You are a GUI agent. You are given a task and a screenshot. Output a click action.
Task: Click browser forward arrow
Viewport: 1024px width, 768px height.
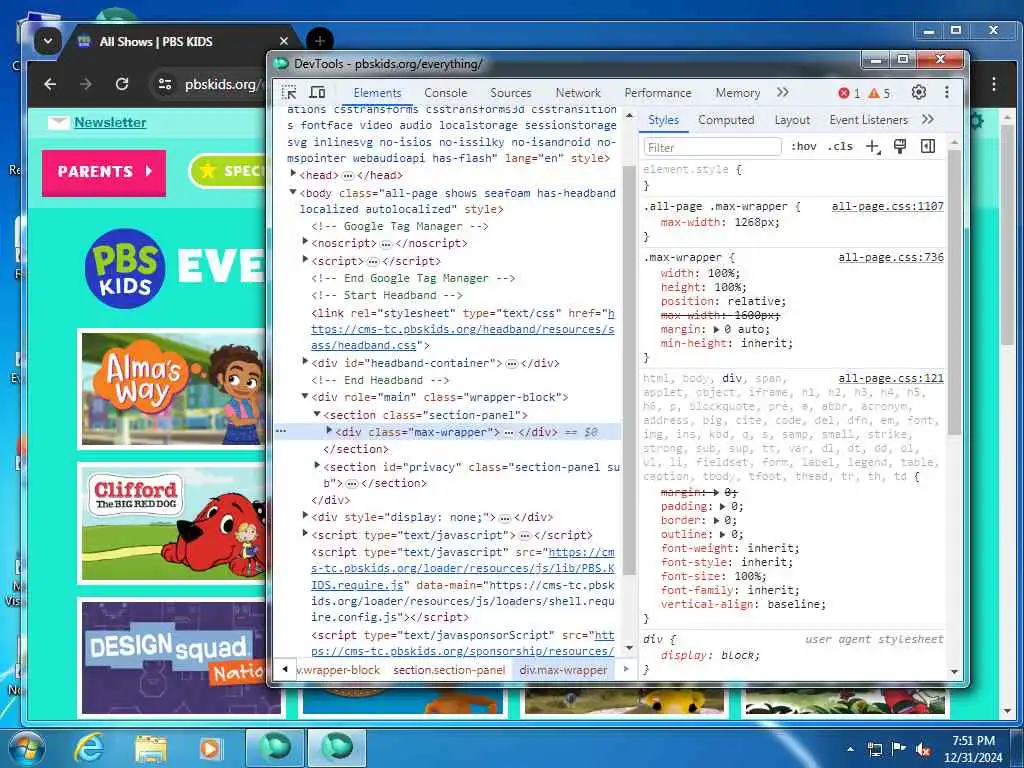[86, 84]
